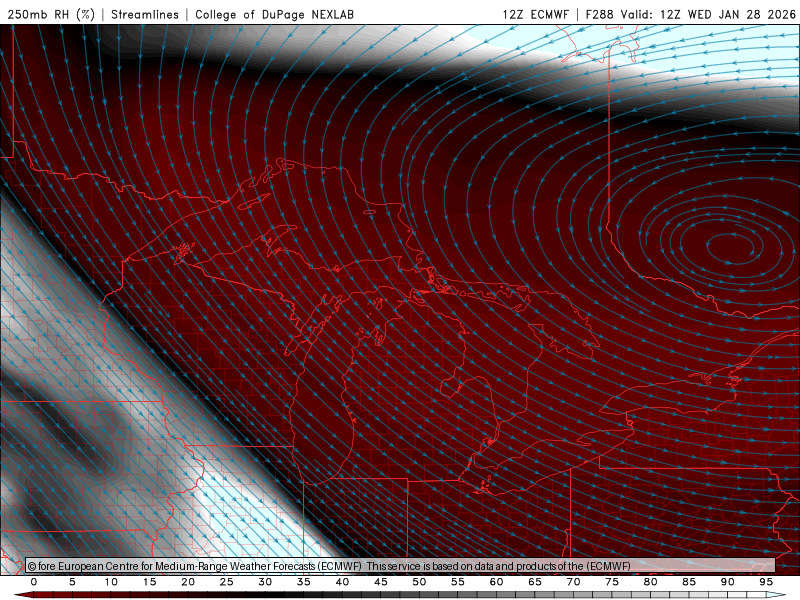This screenshot has width=800, height=600.
Task: Click the "250mb RH (%)" title text
Action: [x=51, y=14]
